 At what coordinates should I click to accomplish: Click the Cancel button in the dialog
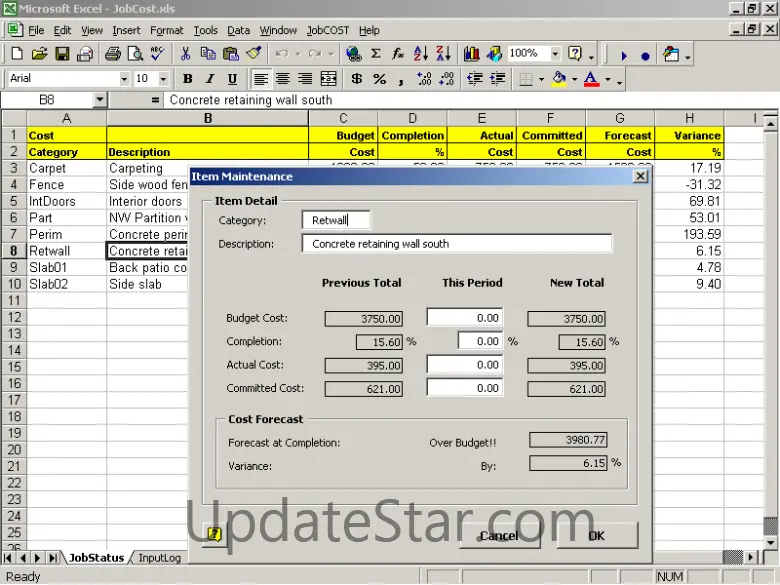click(x=498, y=536)
